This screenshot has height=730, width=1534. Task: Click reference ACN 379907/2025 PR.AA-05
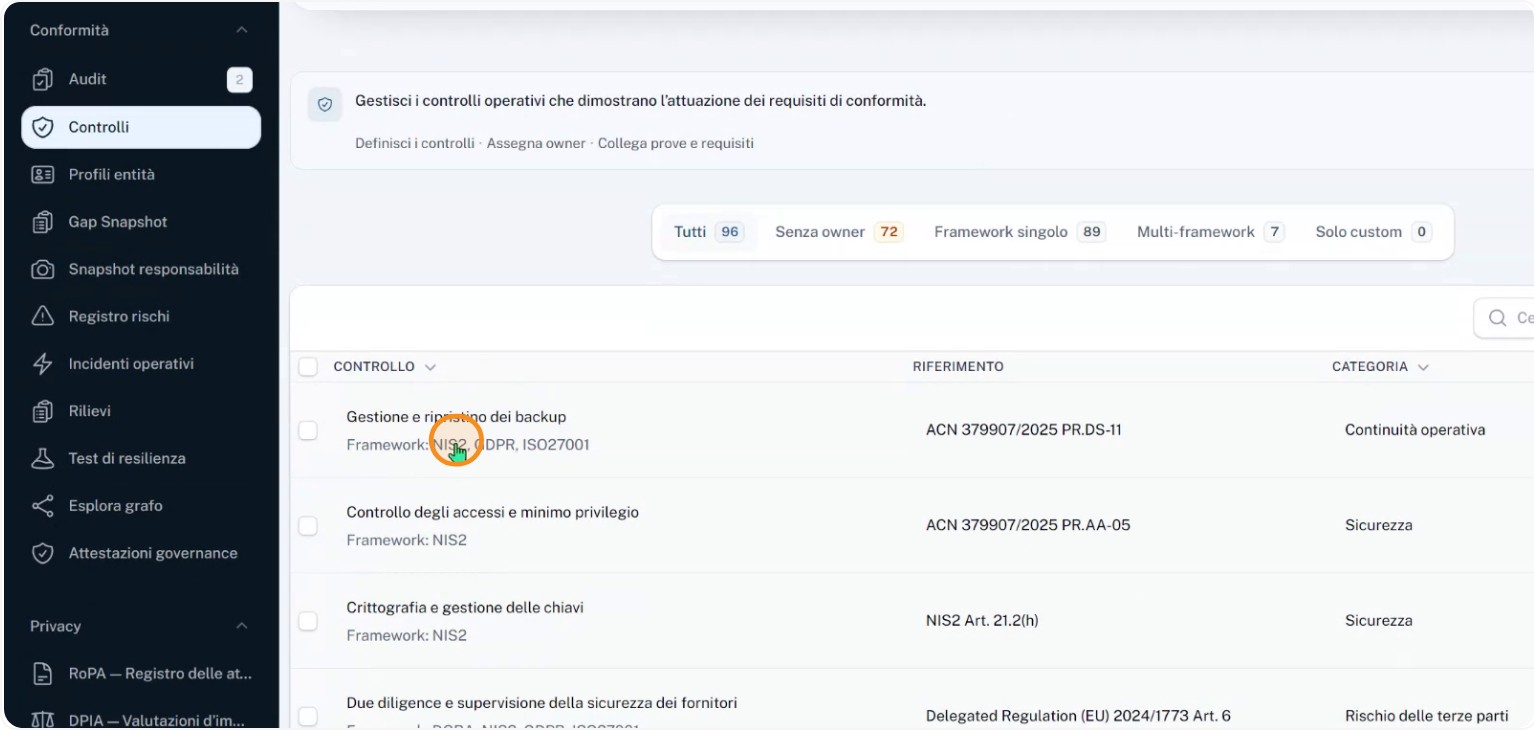(x=1028, y=525)
